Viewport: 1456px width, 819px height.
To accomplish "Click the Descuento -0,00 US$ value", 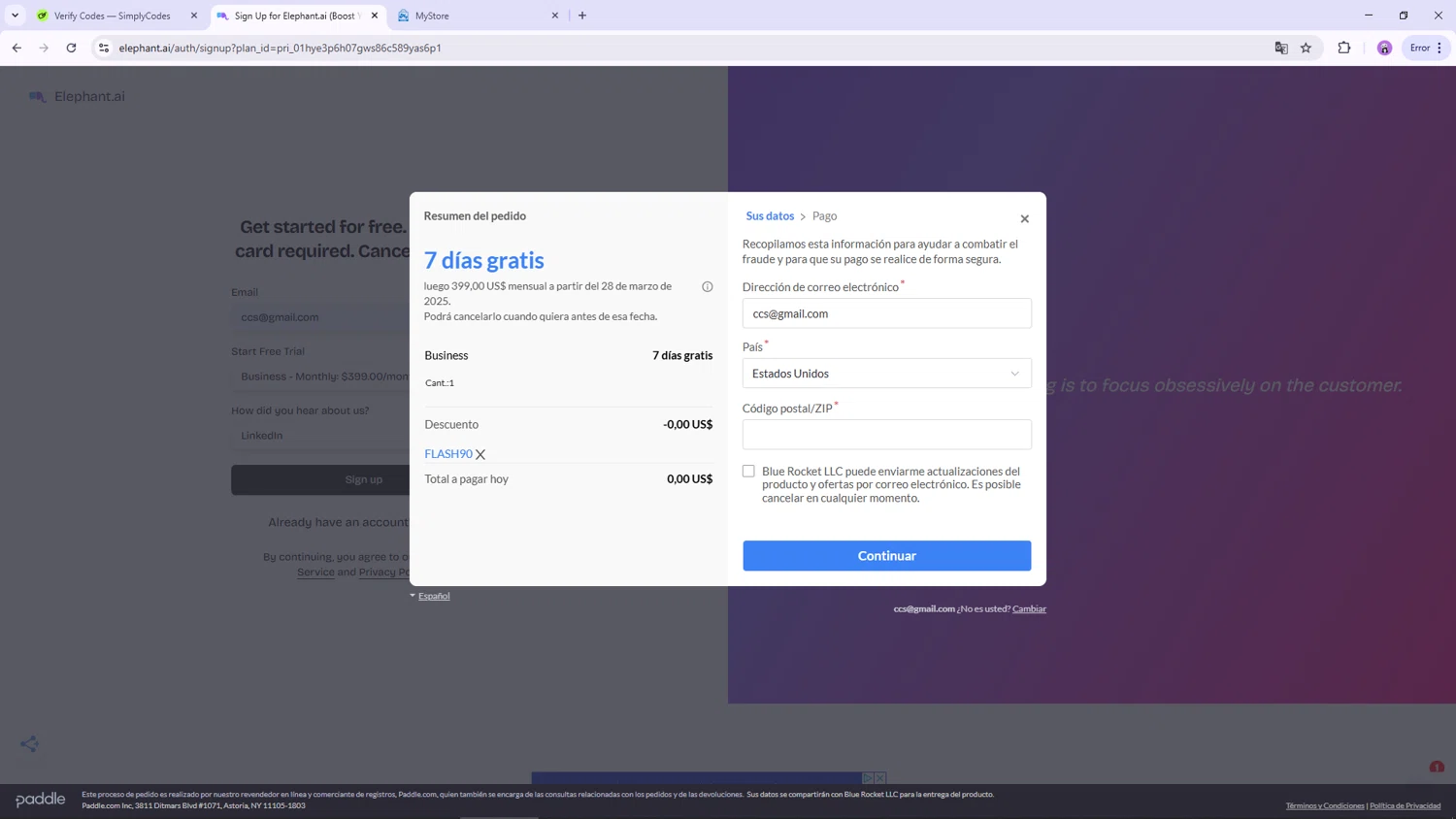I will 687,425.
